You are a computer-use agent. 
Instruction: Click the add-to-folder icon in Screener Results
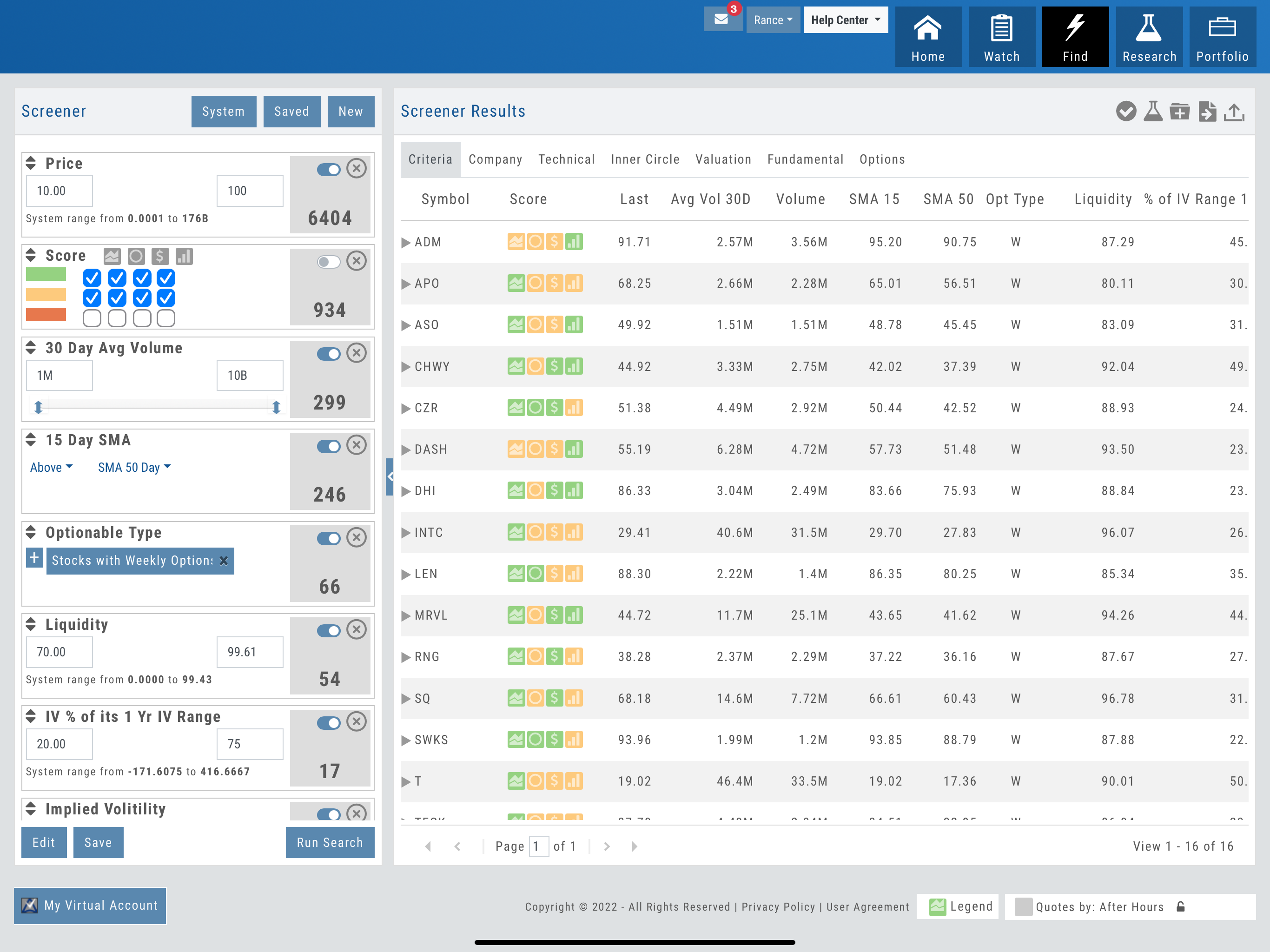(x=1179, y=112)
